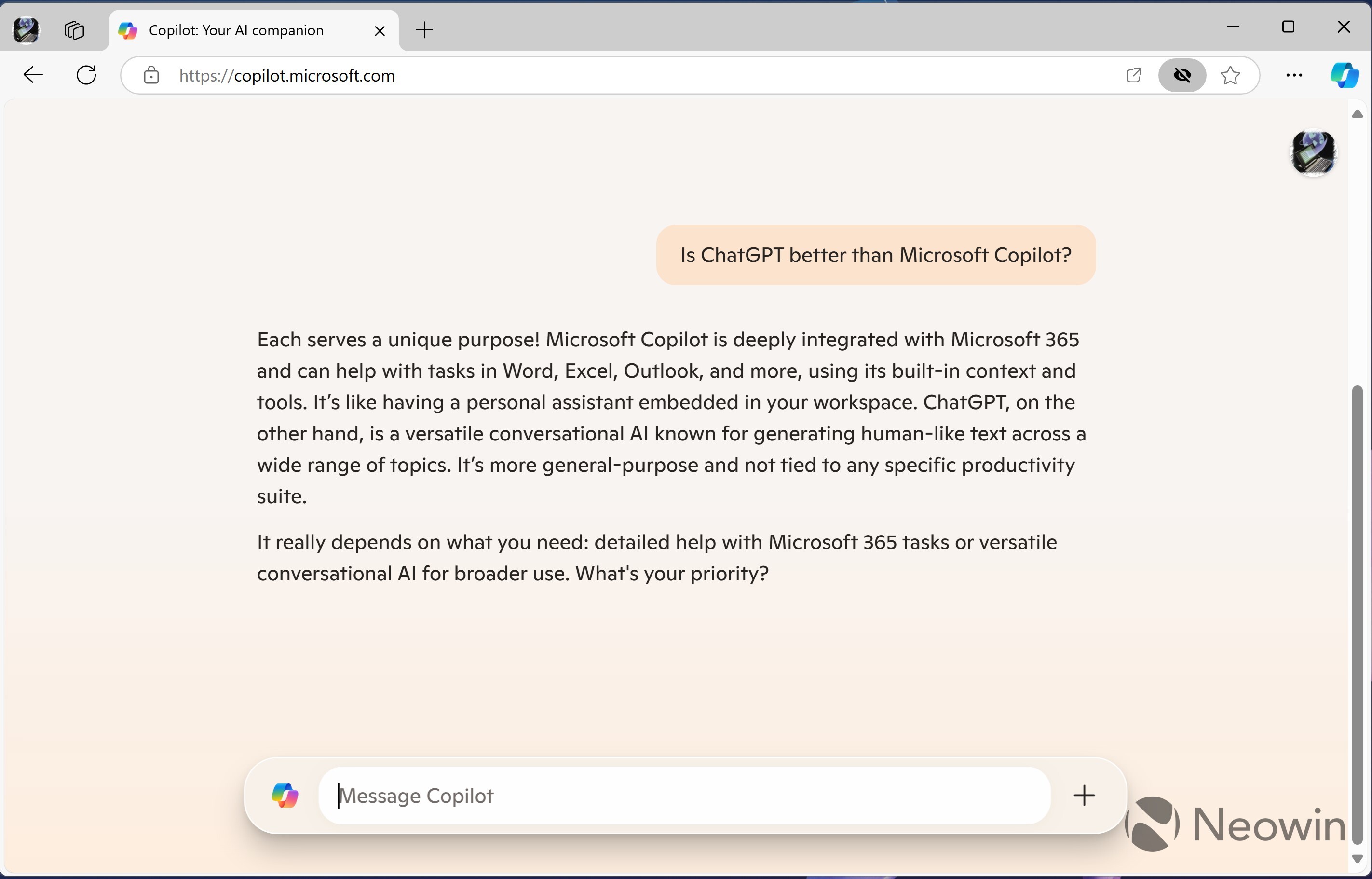1372x879 pixels.
Task: Close the Copilot tab
Action: (380, 31)
